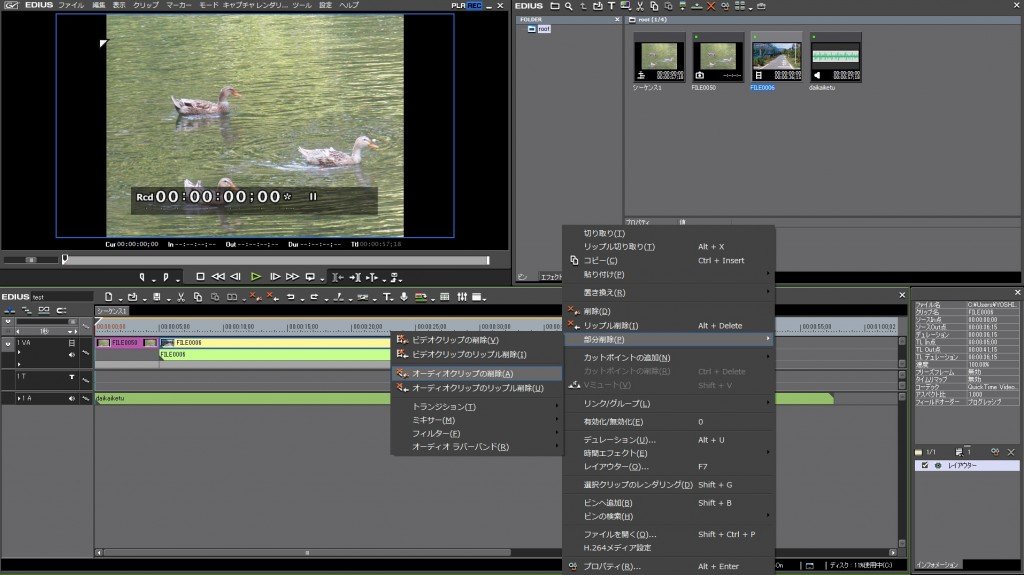Uncheck the レイアウター effect checkbox

click(925, 465)
